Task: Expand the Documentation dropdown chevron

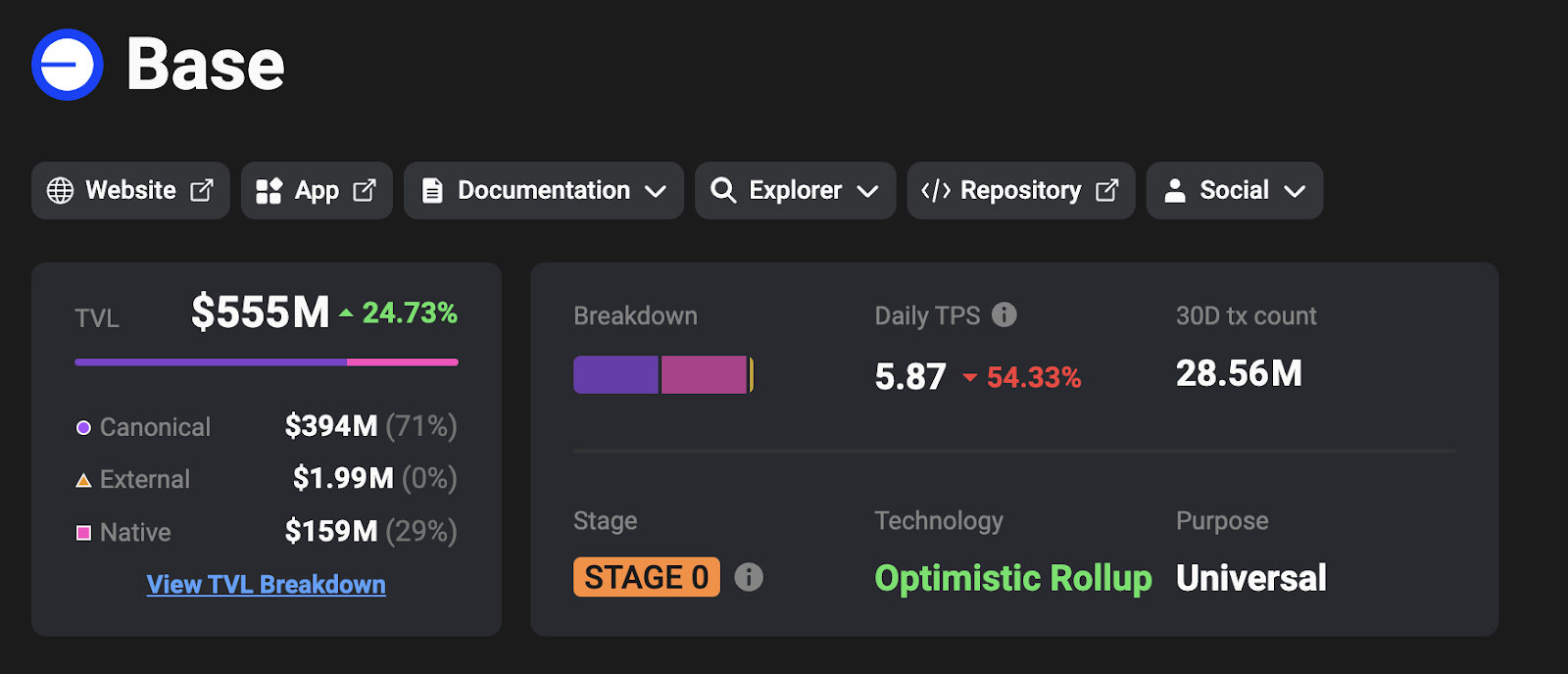Action: 656,192
